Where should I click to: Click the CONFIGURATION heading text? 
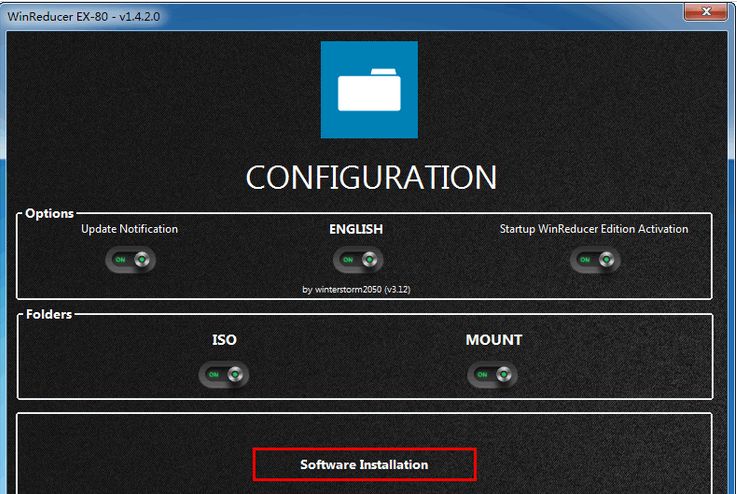[371, 177]
